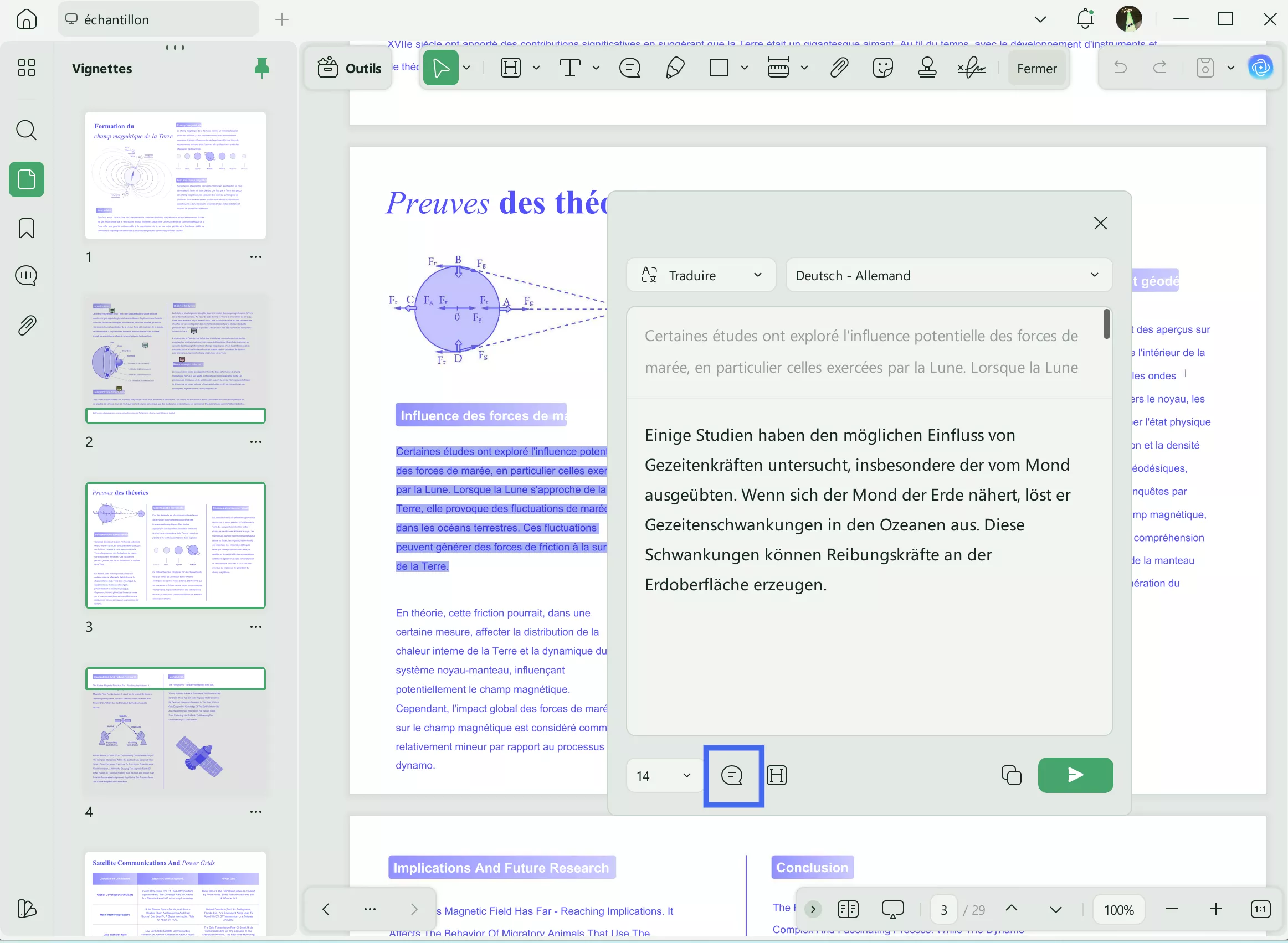Open the Deutsch - Allemand language selector

click(x=947, y=275)
